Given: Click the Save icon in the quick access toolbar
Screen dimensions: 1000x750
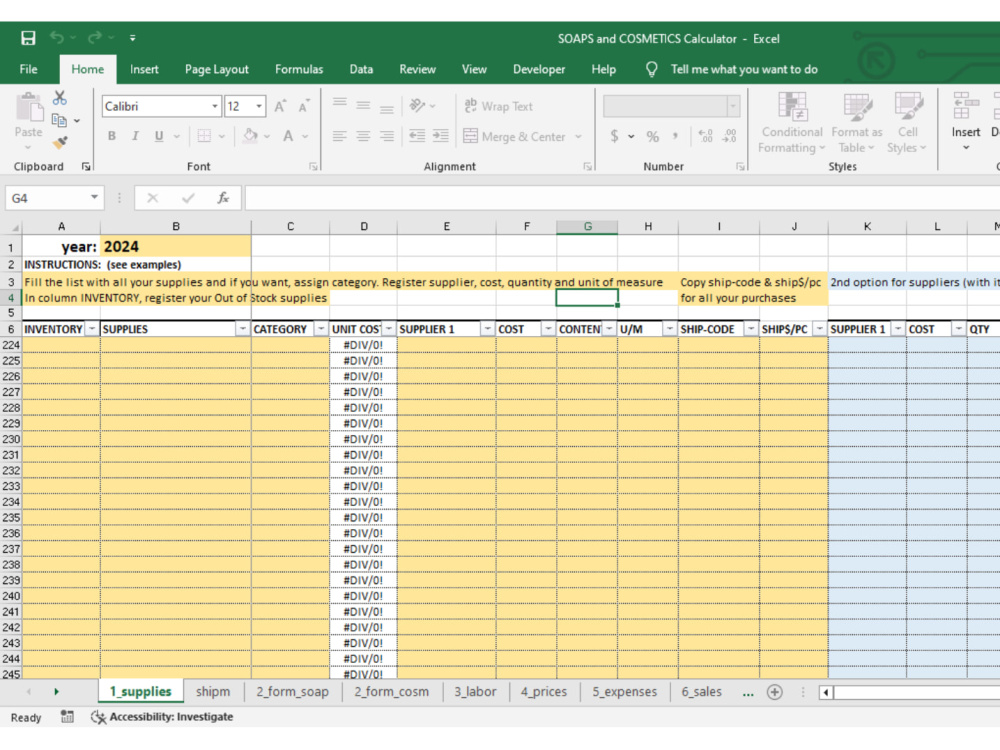Looking at the screenshot, I should [28, 38].
